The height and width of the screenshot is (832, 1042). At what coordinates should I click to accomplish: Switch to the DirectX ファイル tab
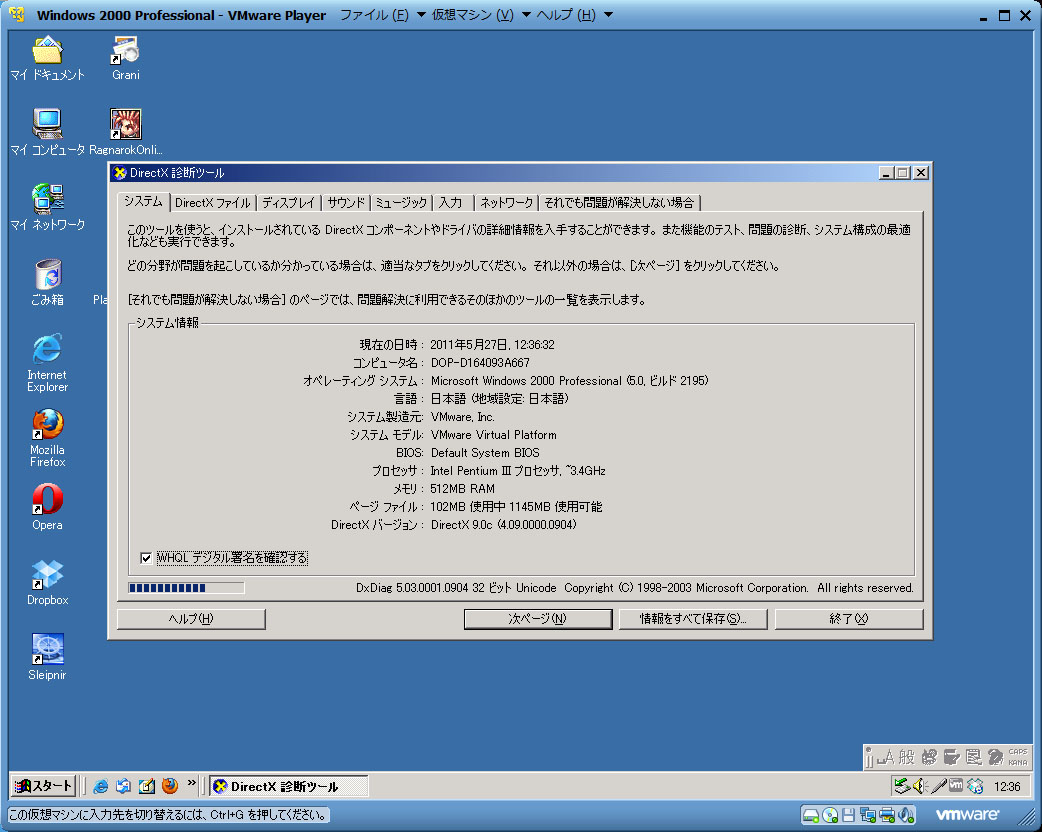(213, 203)
